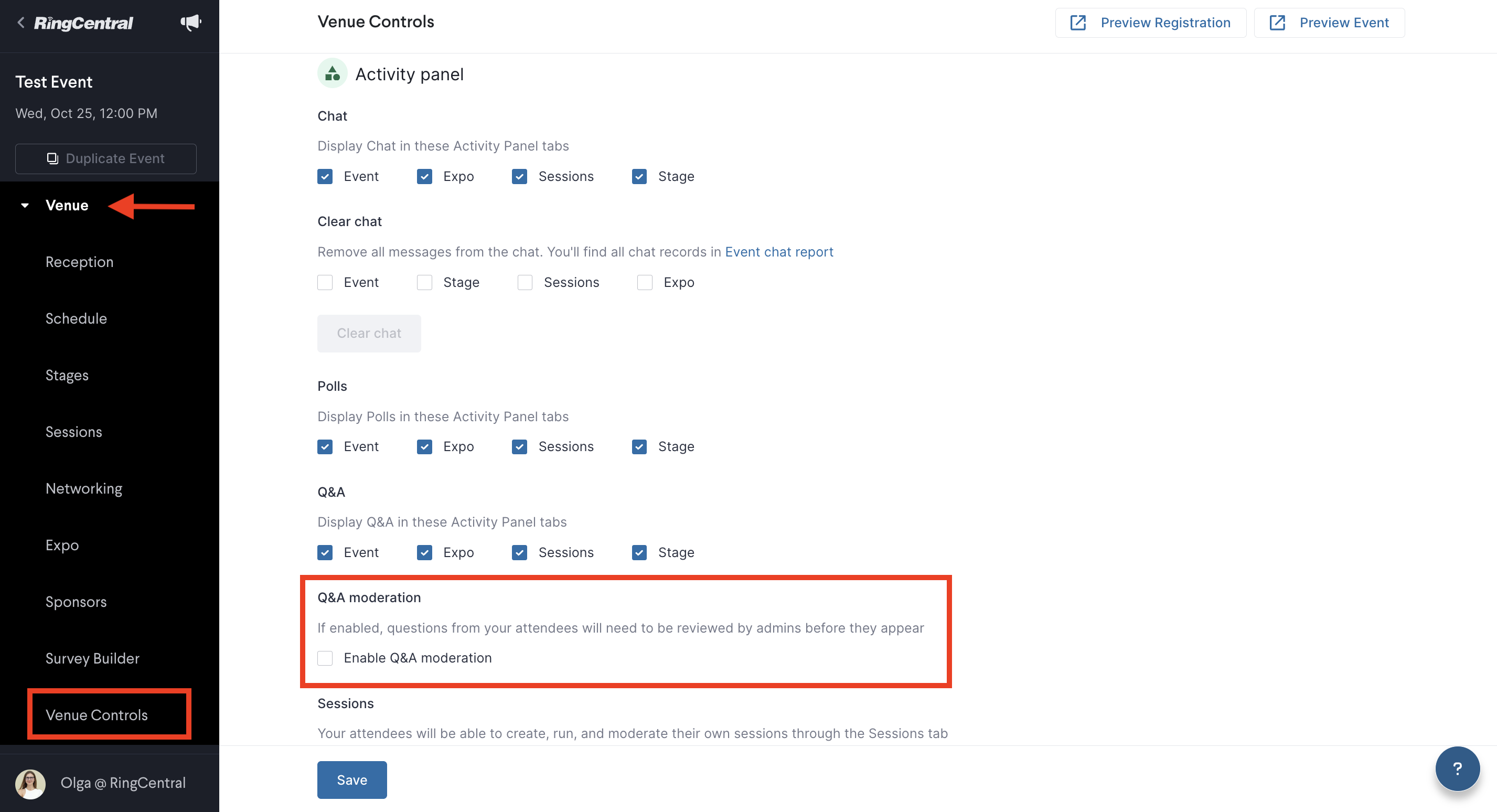Image resolution: width=1497 pixels, height=812 pixels.
Task: Uncheck Sessions under Chat tabs
Action: click(519, 177)
